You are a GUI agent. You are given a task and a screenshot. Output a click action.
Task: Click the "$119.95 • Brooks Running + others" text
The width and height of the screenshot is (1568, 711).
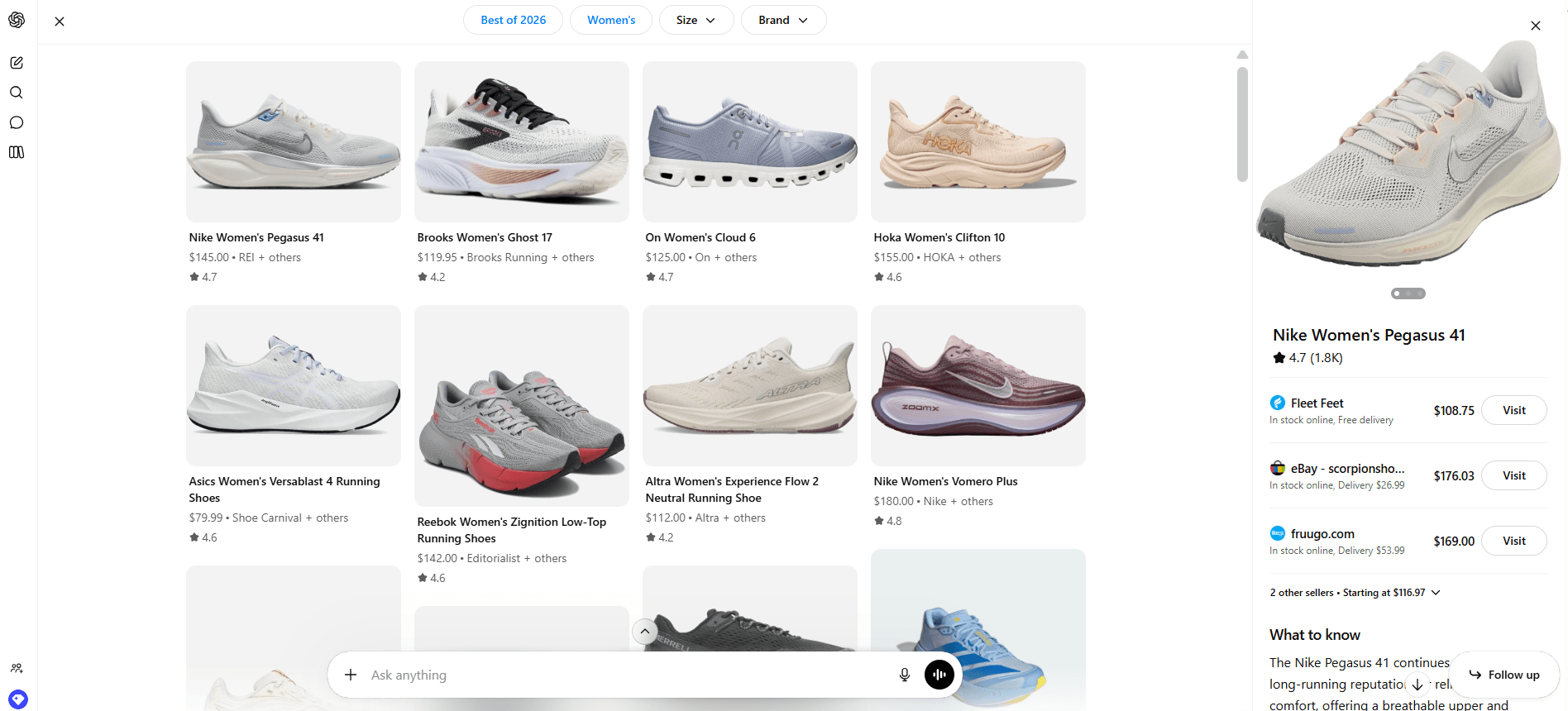click(505, 257)
